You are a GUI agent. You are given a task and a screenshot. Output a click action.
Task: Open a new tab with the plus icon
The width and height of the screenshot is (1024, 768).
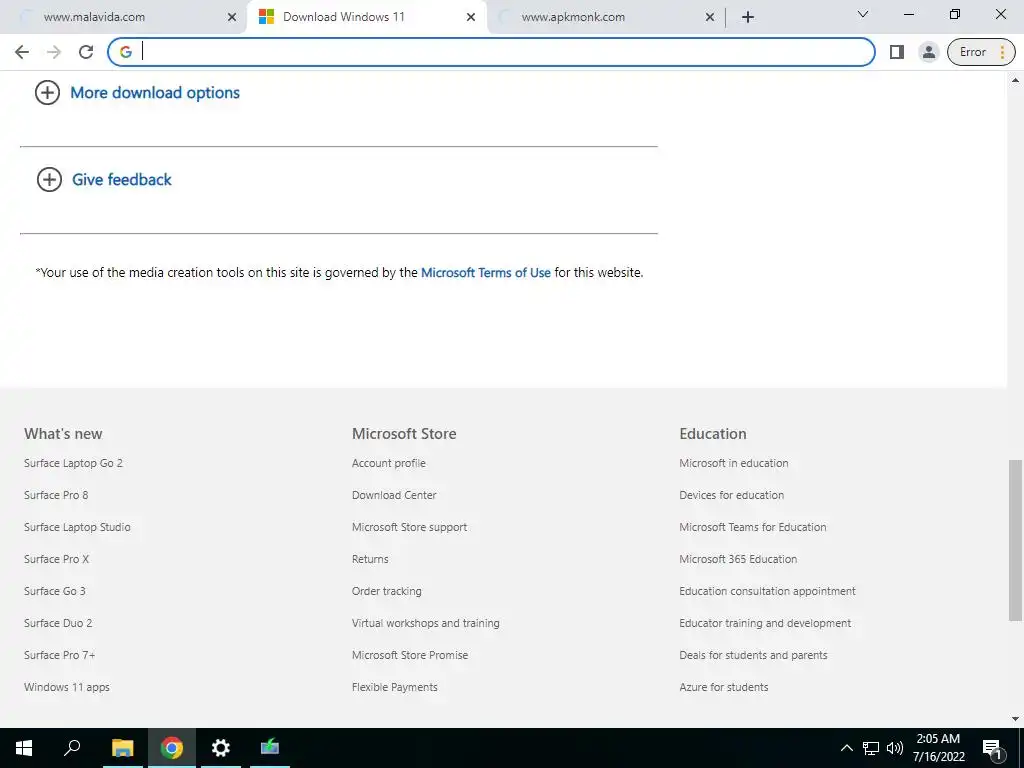tap(748, 17)
